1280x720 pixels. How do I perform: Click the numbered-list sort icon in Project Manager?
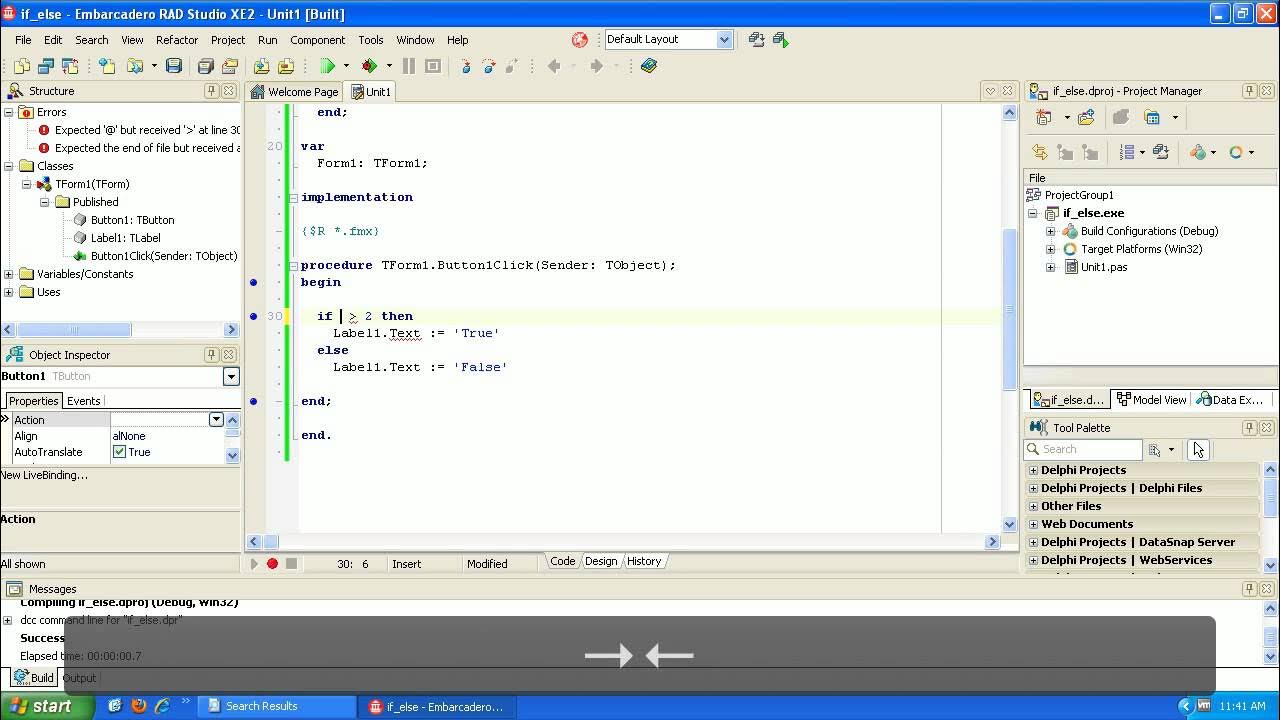coord(1127,152)
